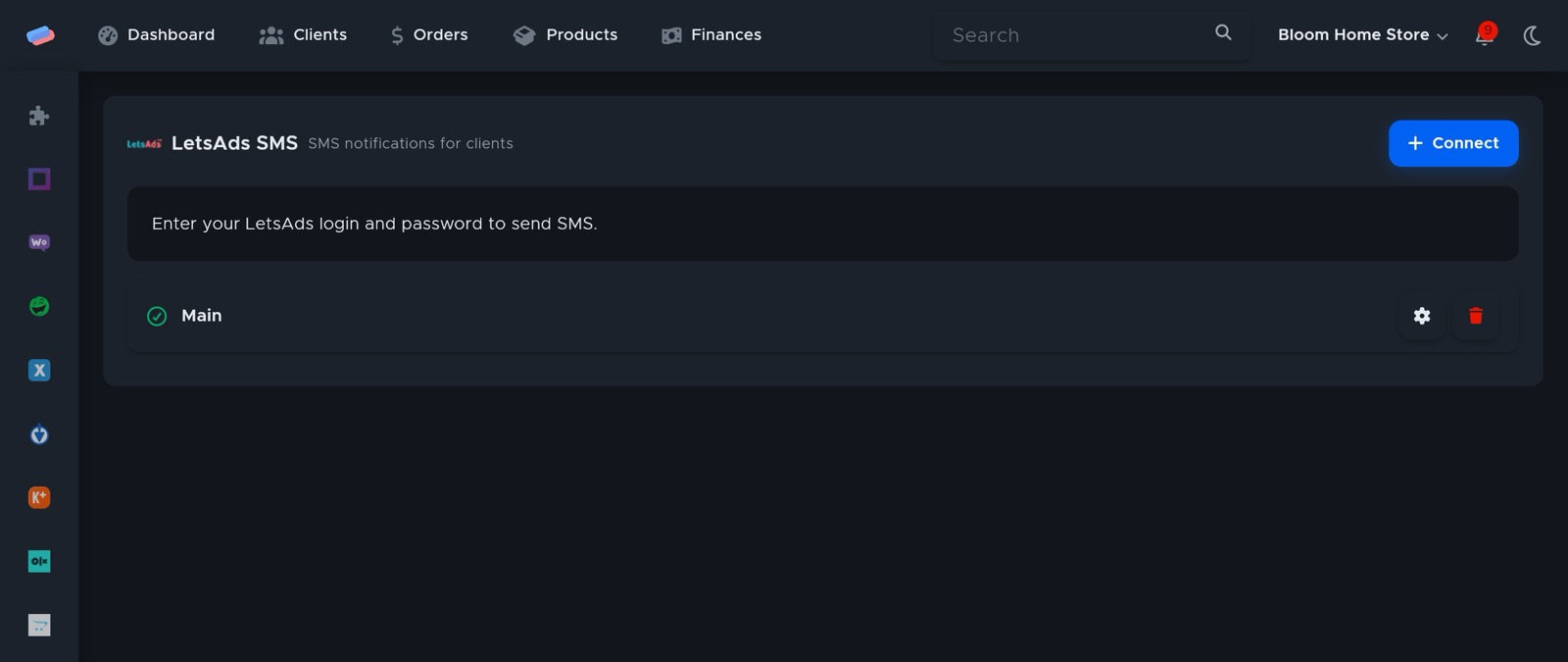Click the LetsAds logo icon

click(144, 143)
